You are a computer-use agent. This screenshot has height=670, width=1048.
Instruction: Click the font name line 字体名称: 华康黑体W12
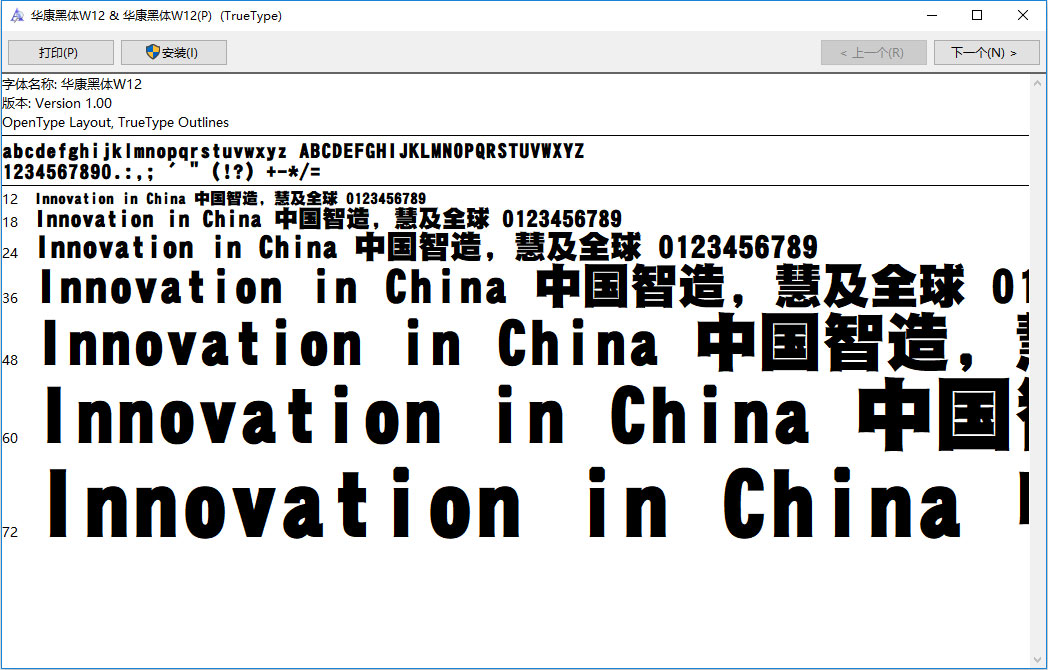tap(72, 85)
